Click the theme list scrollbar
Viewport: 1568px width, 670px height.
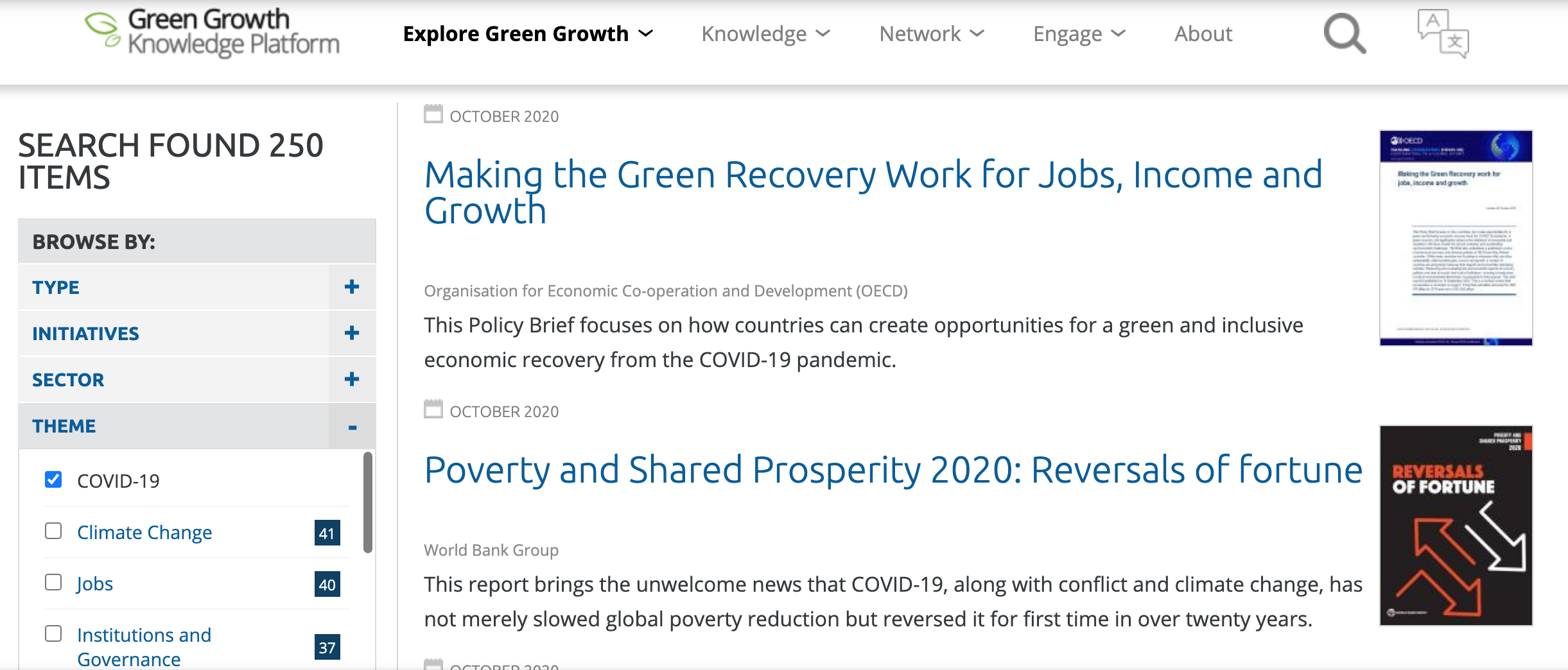368,502
